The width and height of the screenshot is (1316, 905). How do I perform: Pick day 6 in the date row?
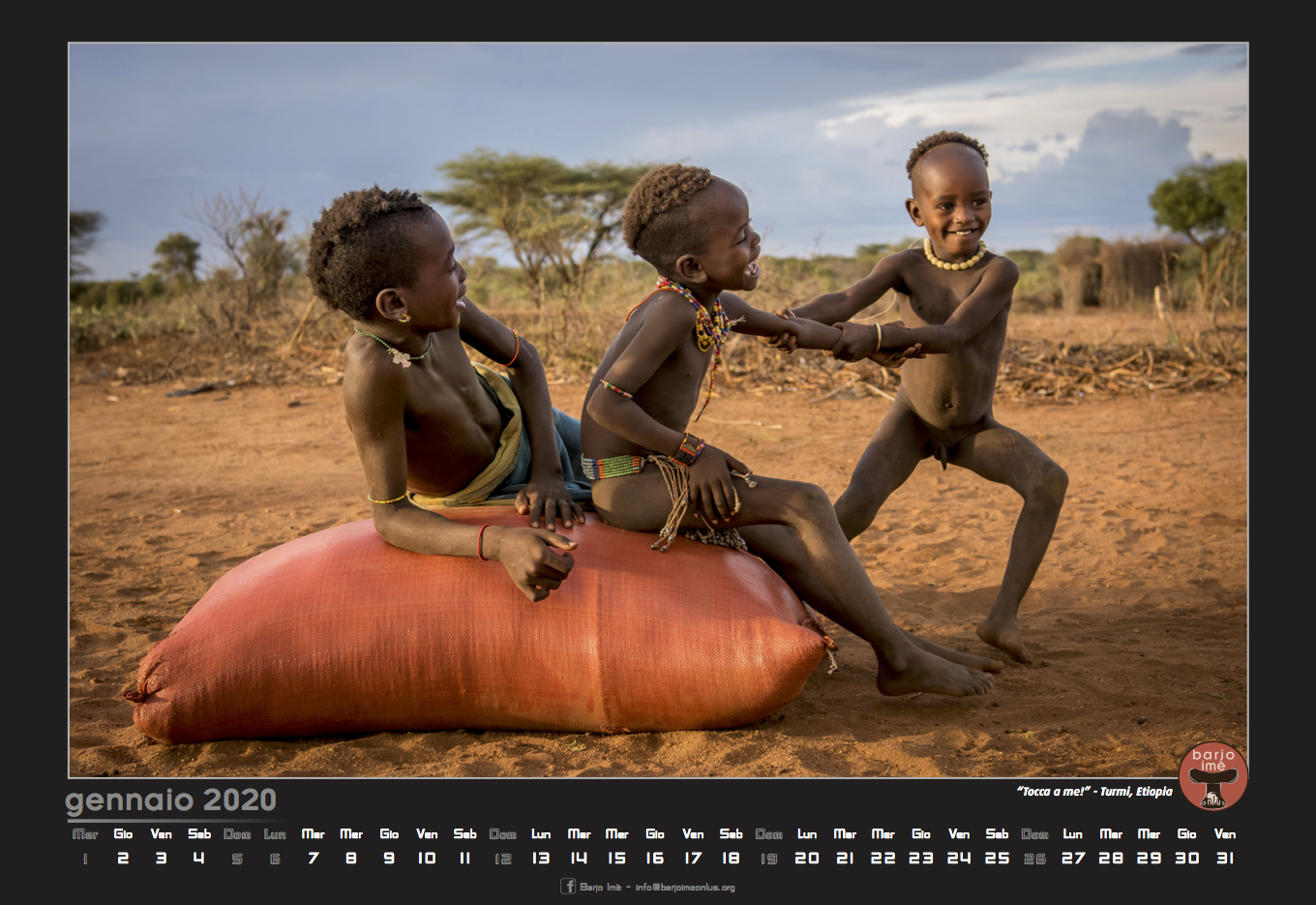pos(275,859)
